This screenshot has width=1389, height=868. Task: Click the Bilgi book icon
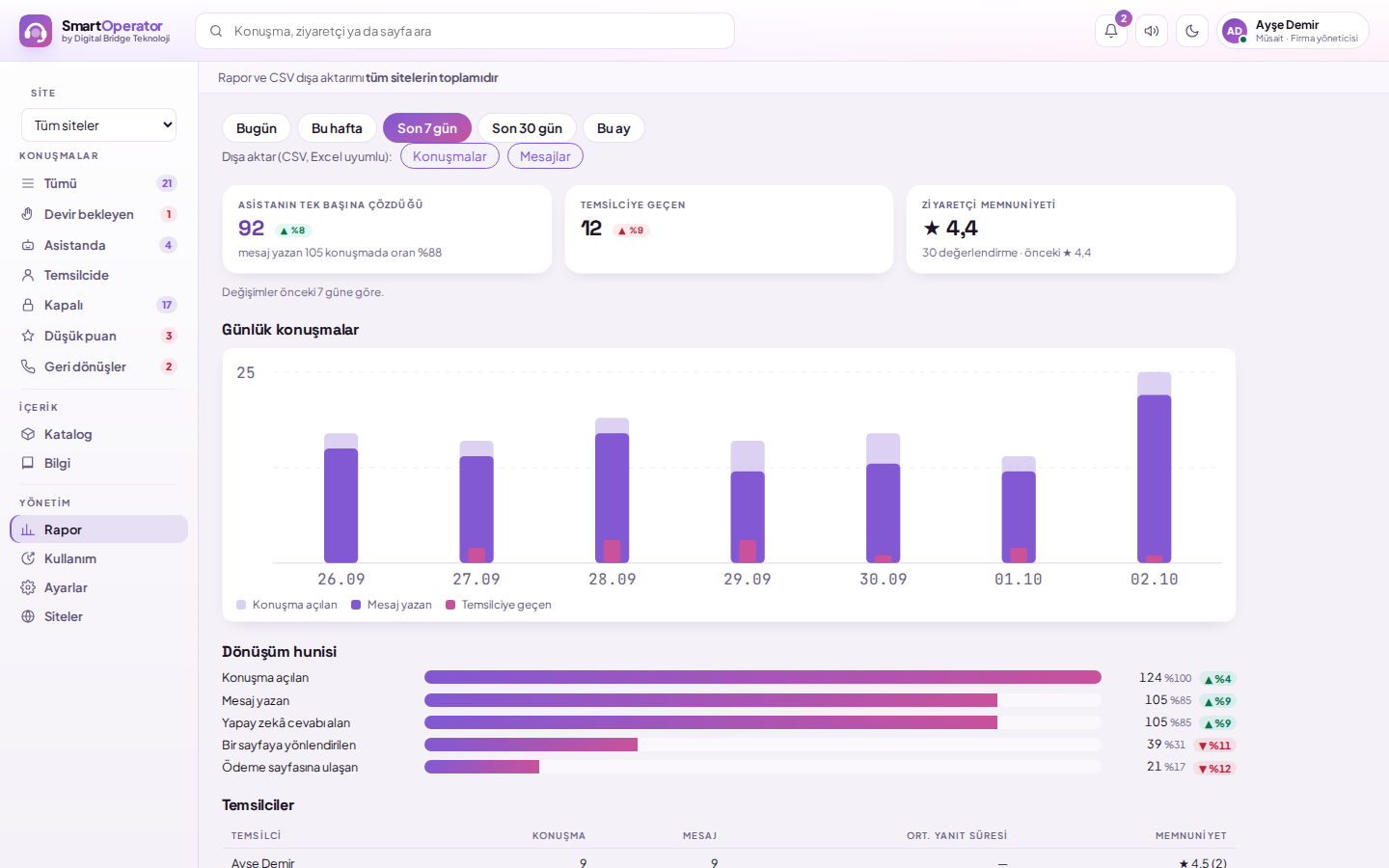pos(28,463)
